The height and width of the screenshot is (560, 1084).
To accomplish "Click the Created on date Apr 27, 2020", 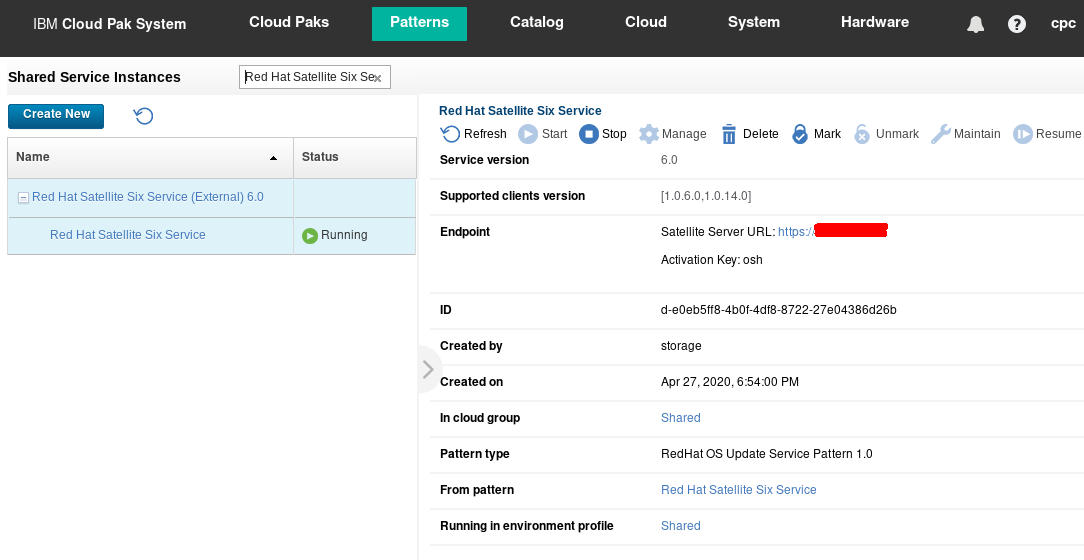I will tap(729, 382).
